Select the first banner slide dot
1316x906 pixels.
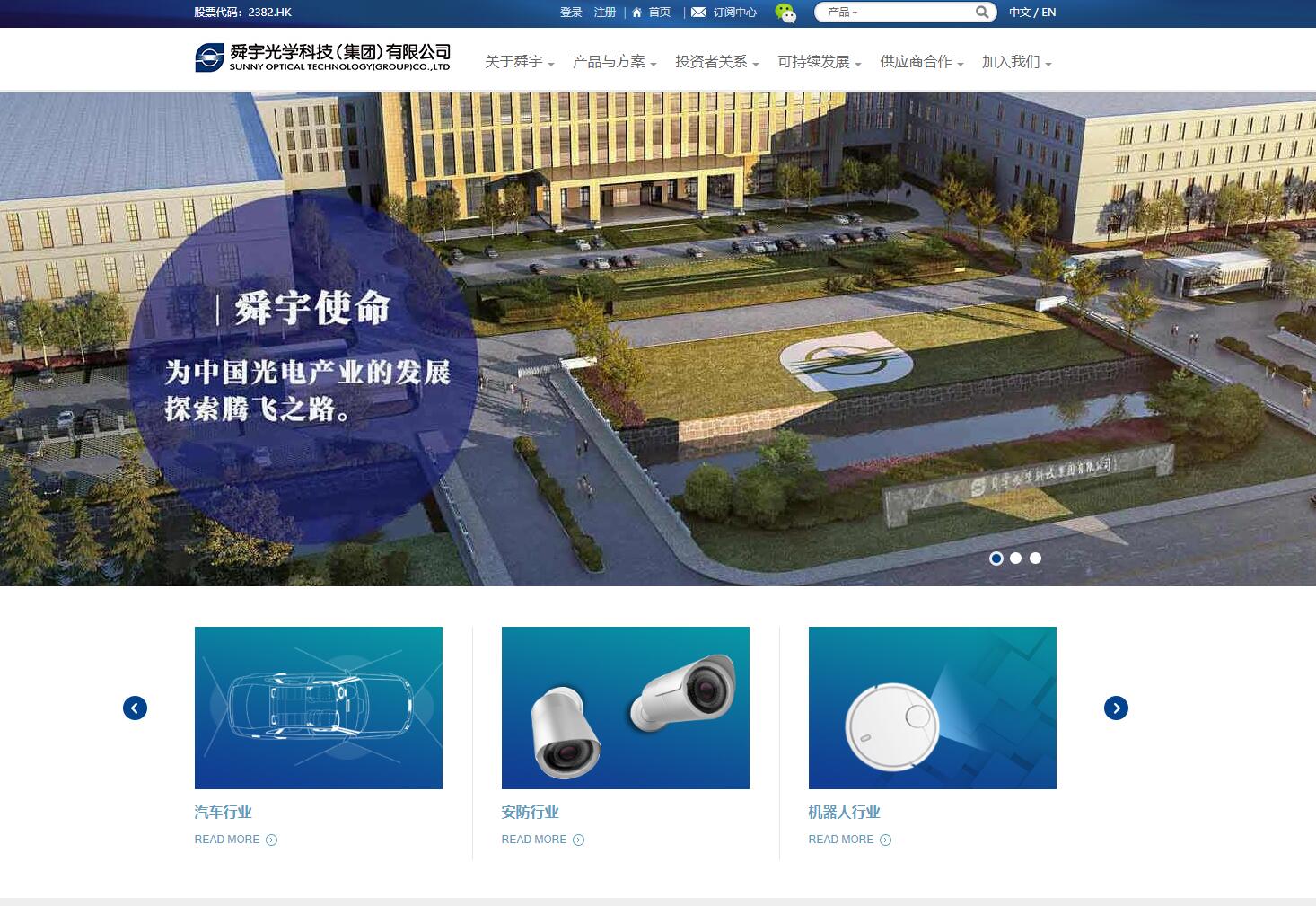pyautogui.click(x=996, y=559)
